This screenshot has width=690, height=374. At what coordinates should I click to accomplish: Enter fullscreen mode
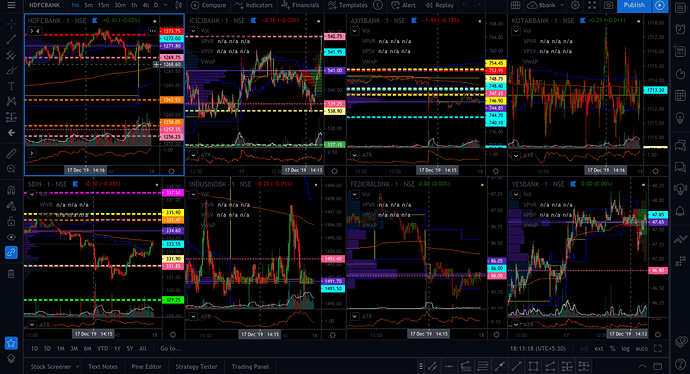click(592, 5)
